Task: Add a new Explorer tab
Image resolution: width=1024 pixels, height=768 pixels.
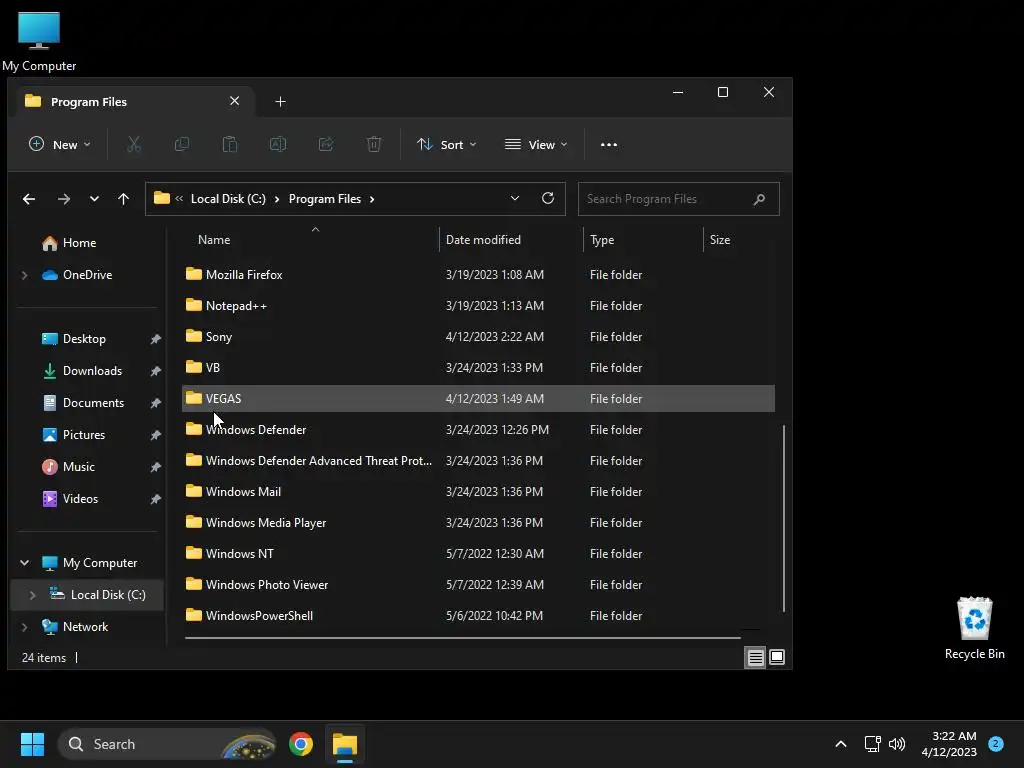Action: pyautogui.click(x=280, y=102)
